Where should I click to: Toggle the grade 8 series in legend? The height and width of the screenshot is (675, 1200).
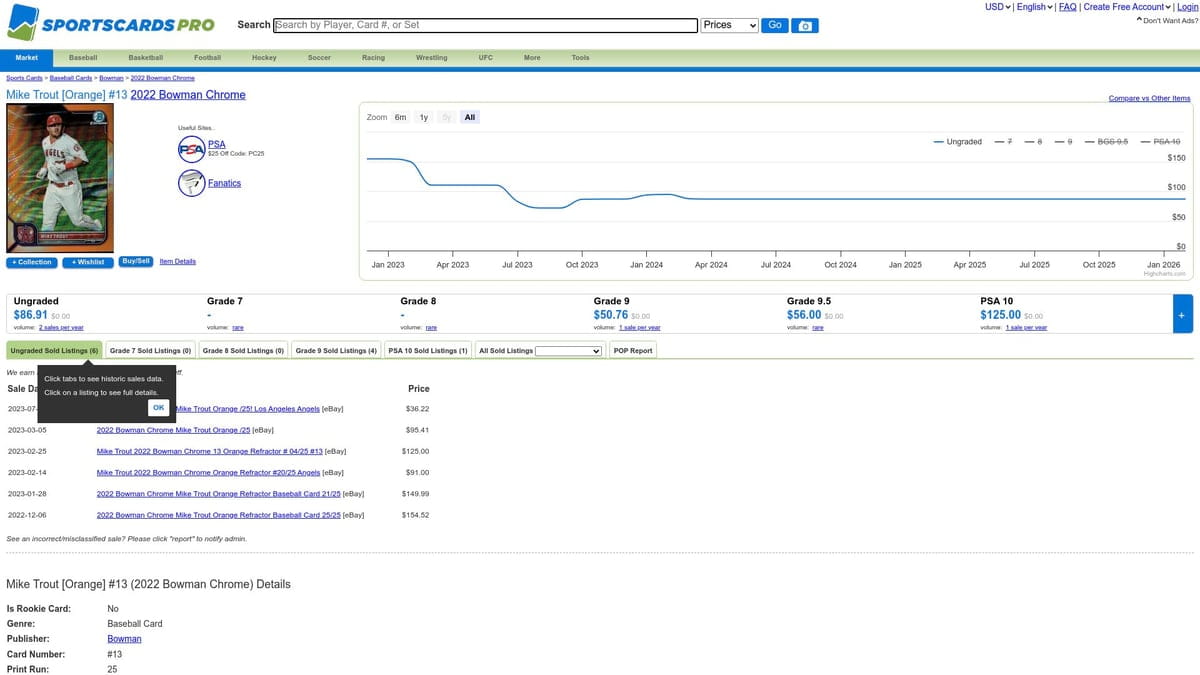(x=1033, y=142)
